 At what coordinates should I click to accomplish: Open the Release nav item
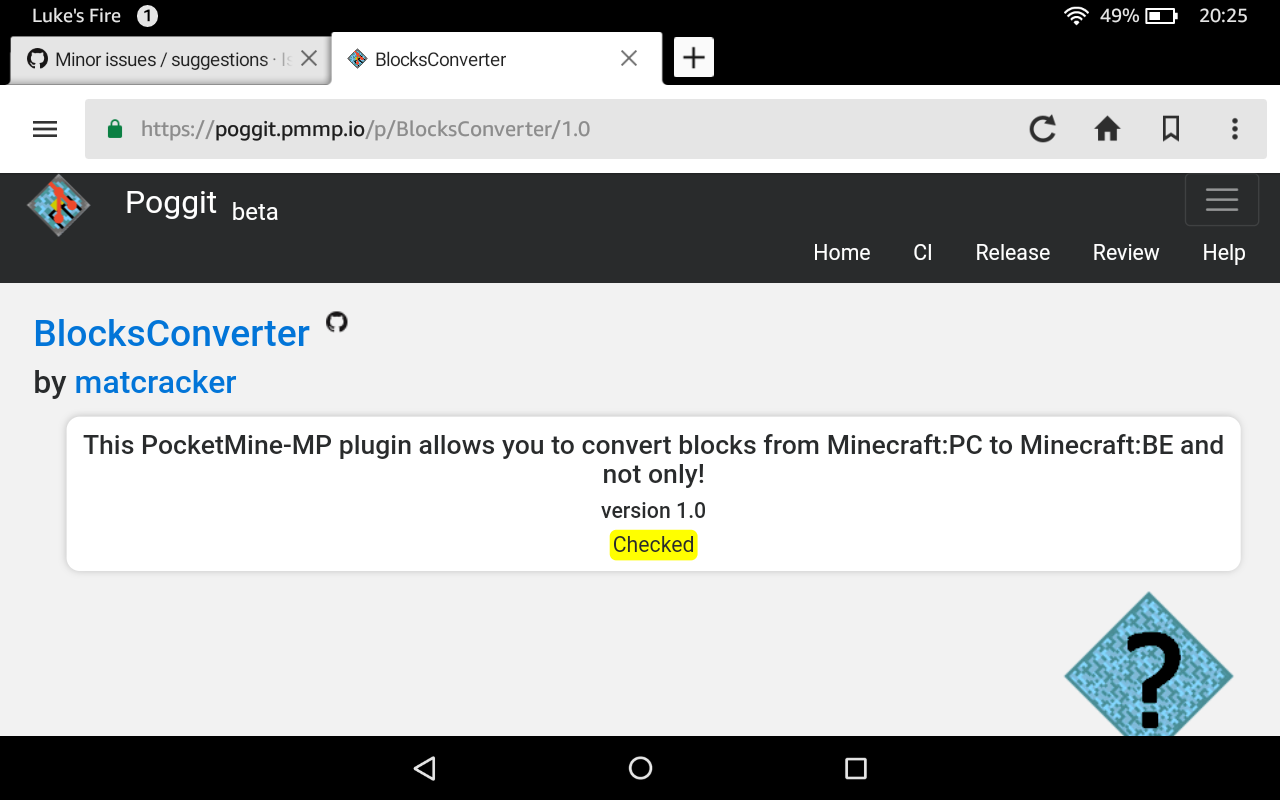pos(1013,253)
